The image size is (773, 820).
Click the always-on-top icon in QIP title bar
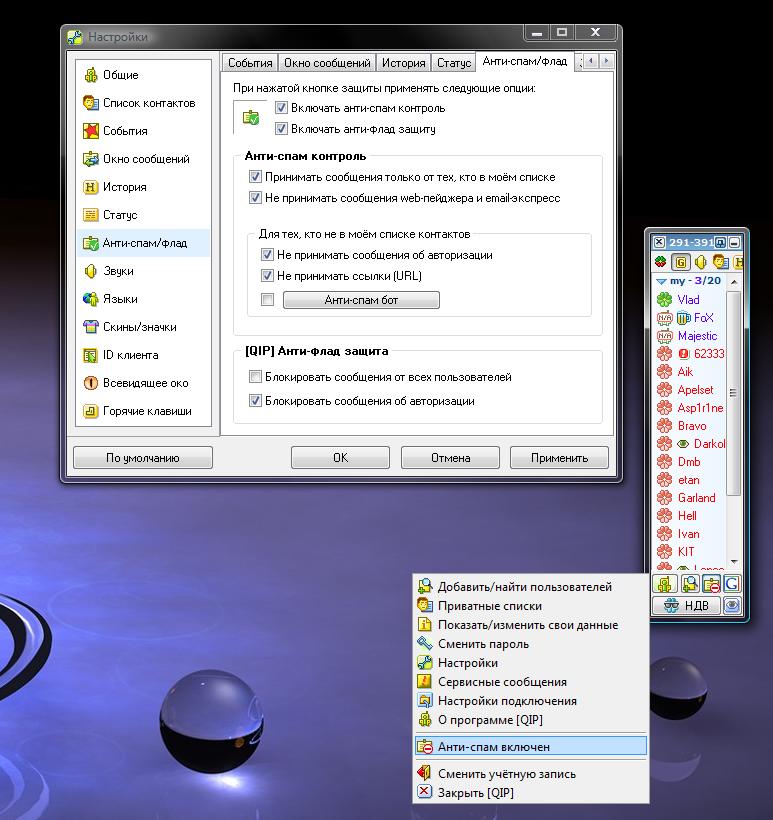(720, 243)
